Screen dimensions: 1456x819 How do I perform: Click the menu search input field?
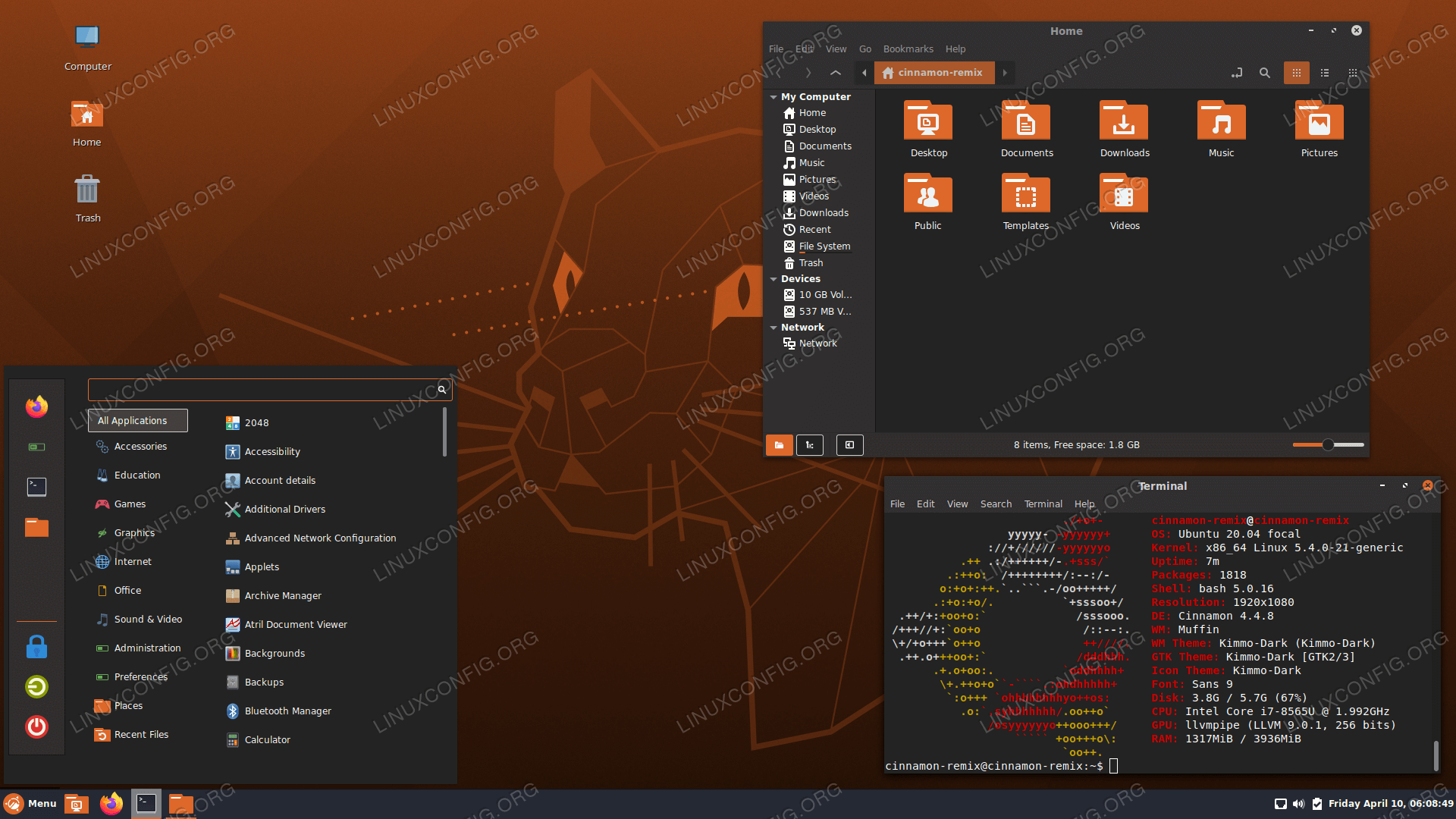(x=270, y=390)
